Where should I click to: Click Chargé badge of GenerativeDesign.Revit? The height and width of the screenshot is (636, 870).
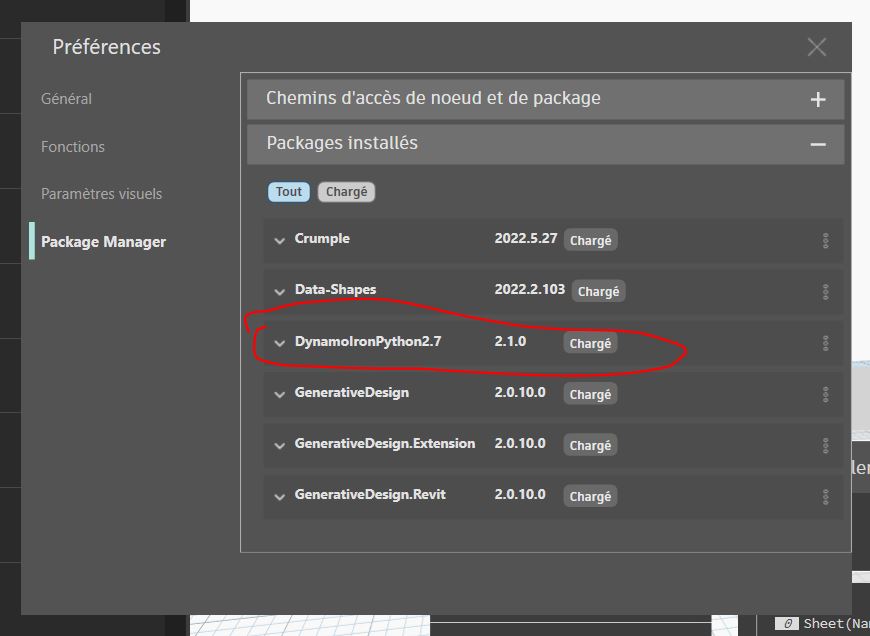pyautogui.click(x=590, y=496)
